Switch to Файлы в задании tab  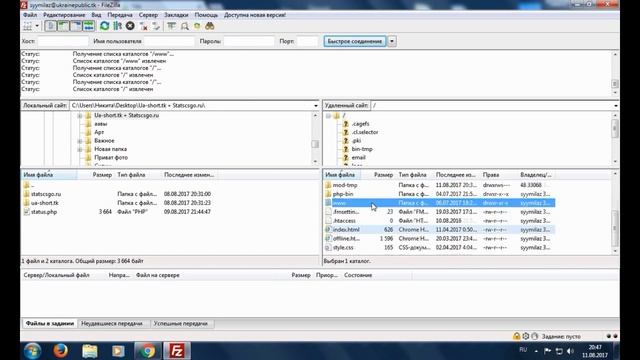tap(50, 323)
